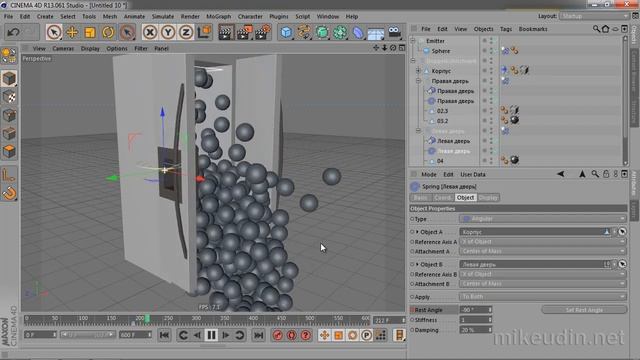Select the Model mode cube icon
Image resolution: width=640 pixels, height=360 pixels.
pyautogui.click(x=9, y=78)
